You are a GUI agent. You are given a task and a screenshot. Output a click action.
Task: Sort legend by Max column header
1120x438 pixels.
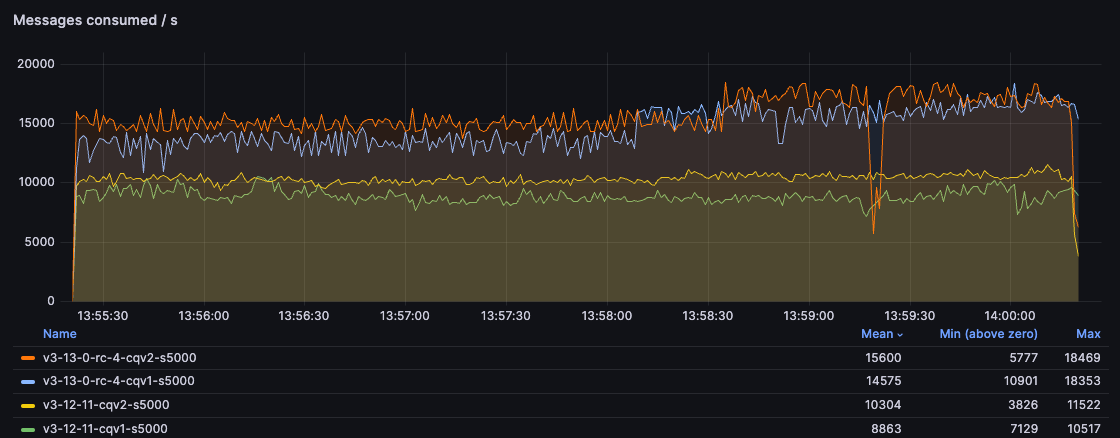(x=1088, y=334)
